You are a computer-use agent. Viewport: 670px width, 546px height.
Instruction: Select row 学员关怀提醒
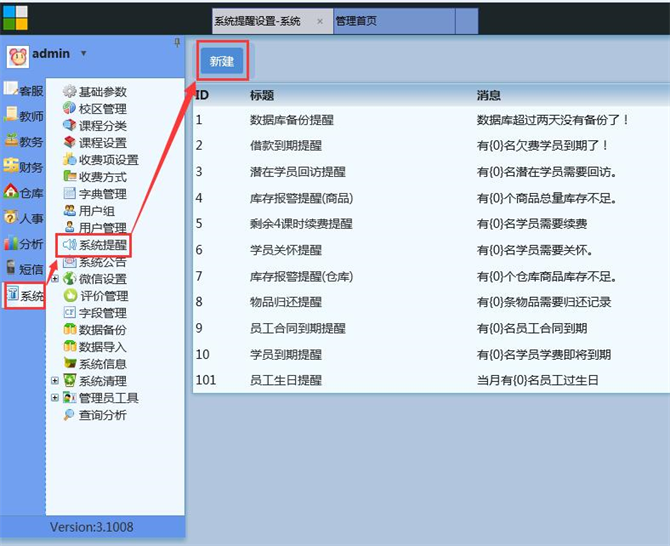pyautogui.click(x=431, y=250)
